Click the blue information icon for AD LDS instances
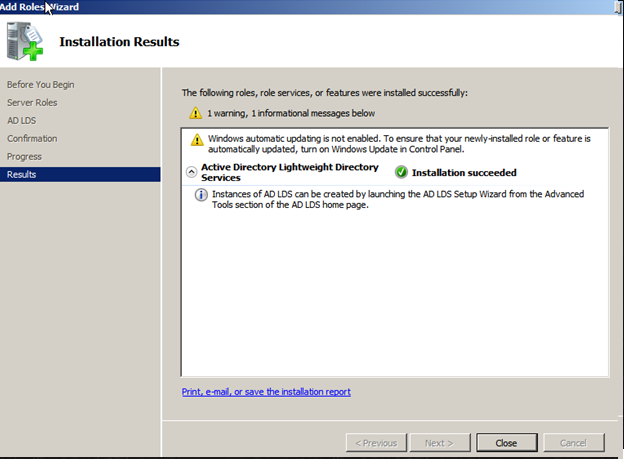 click(x=201, y=195)
